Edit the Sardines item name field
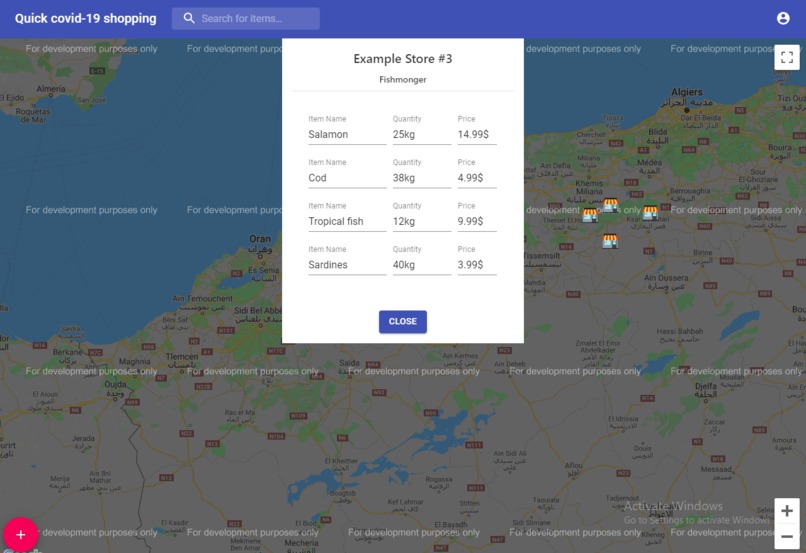 347,265
